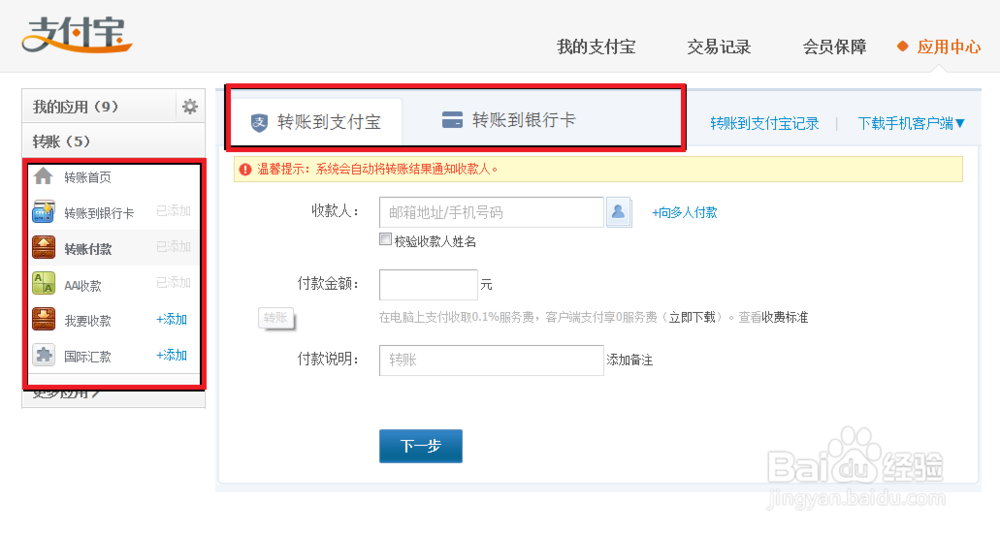Click +添加 beside 我要收款

172,319
